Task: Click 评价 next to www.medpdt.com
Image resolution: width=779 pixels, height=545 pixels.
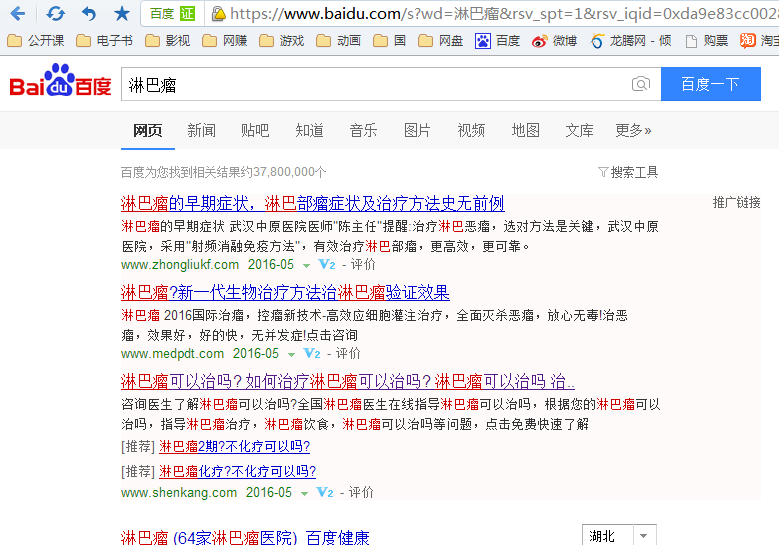Action: tap(348, 353)
